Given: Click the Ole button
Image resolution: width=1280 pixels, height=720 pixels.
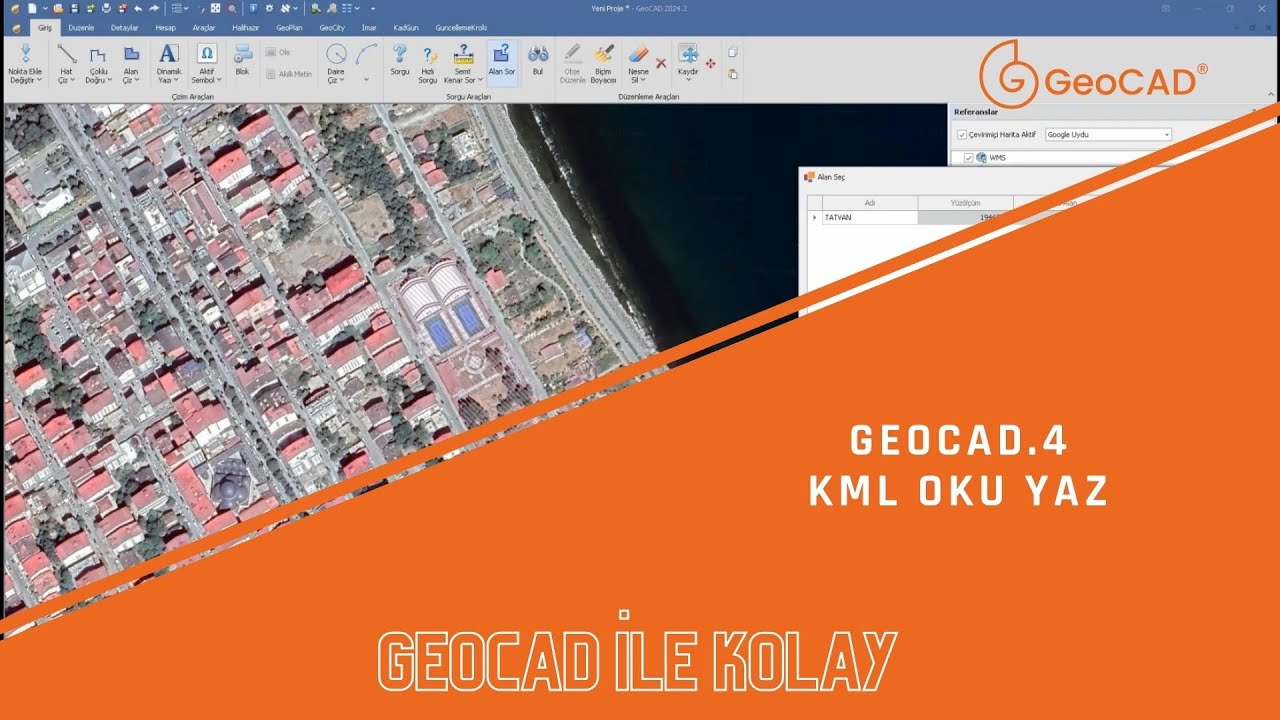Looking at the screenshot, I should click(278, 52).
